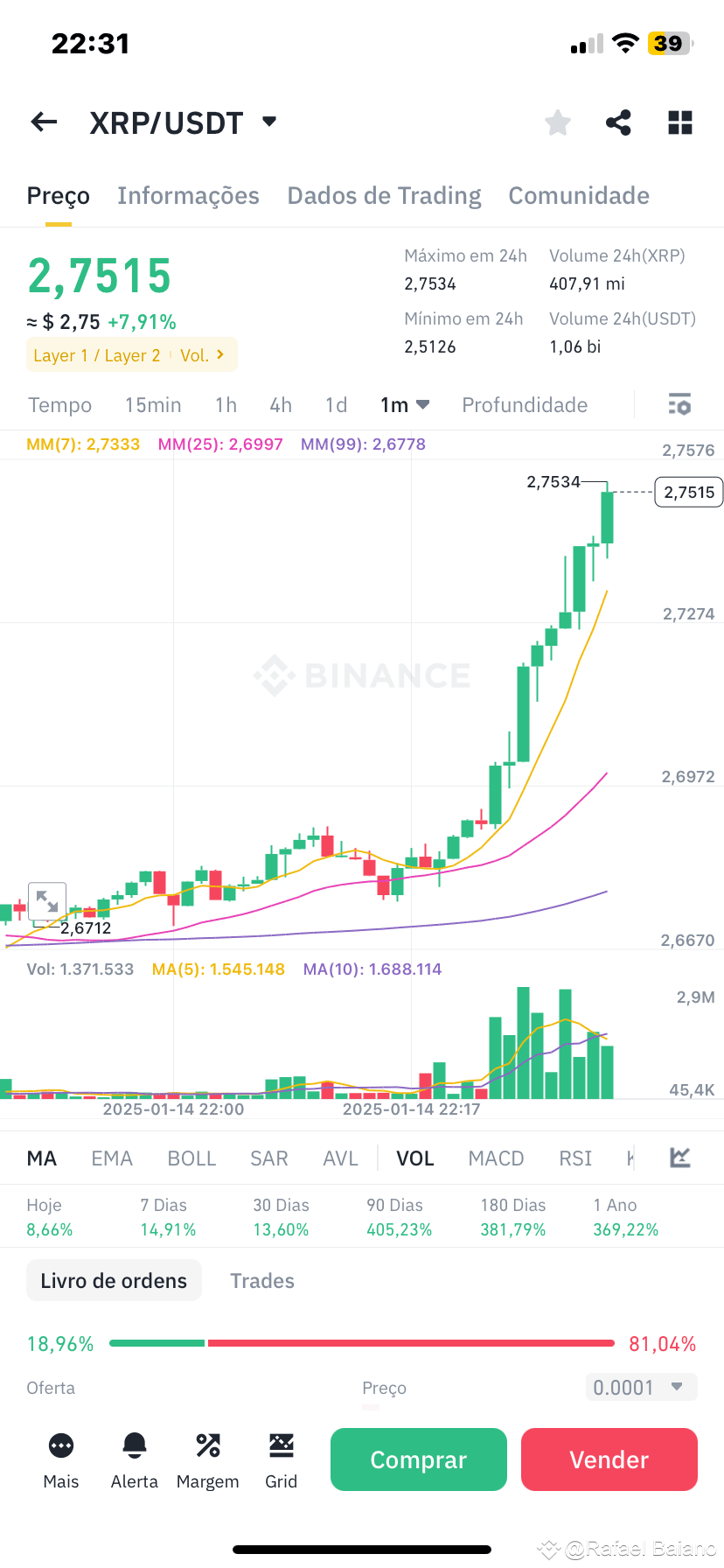
Task: Select the Layer 1 / Layer 2 Vol filter
Action: 131,354
